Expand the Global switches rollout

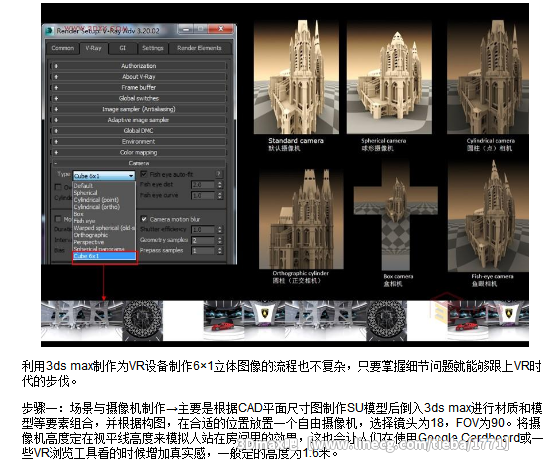point(139,98)
